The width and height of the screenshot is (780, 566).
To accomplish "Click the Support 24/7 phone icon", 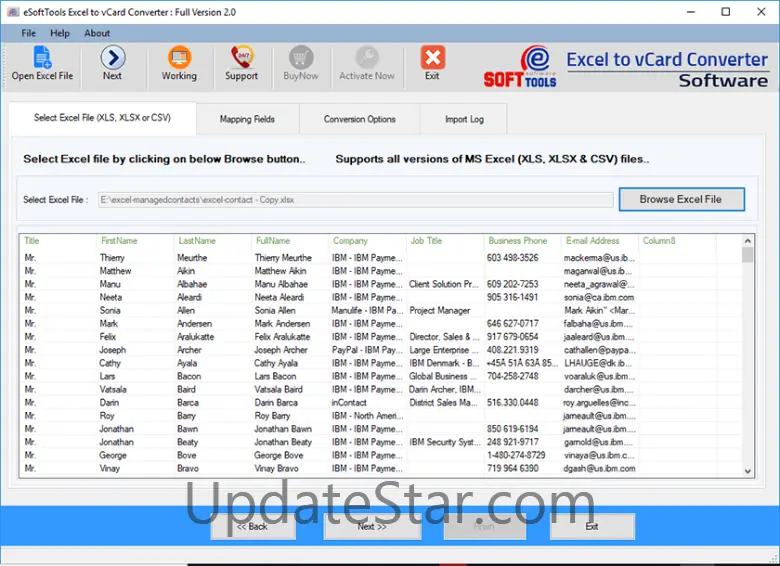I will (241, 57).
